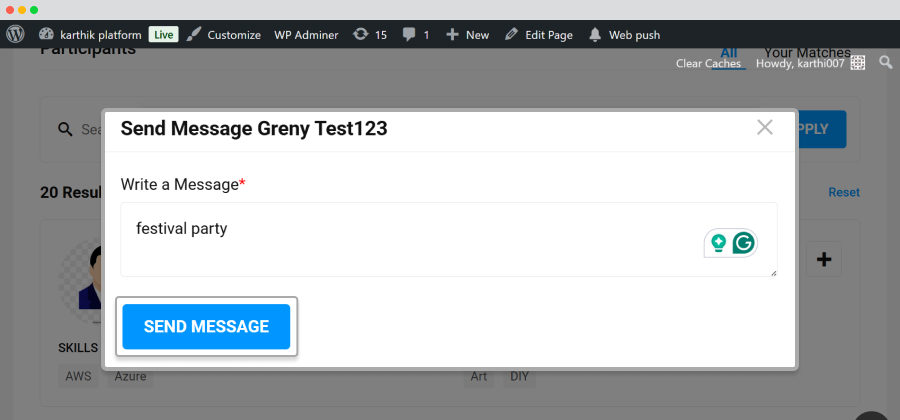Click the participant avatar thumbnail
This screenshot has width=900, height=420.
pos(82,281)
